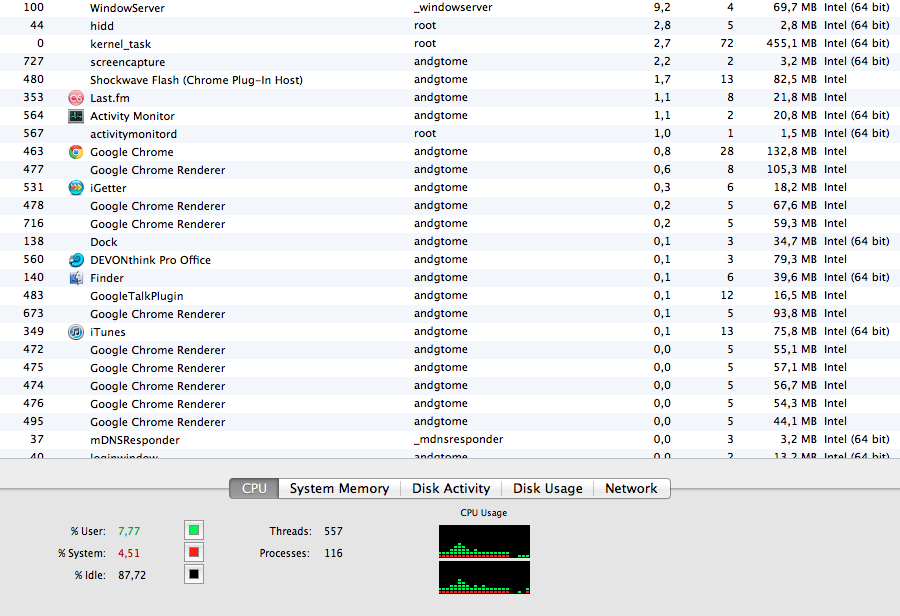Select the Dock process row
Image resolution: width=900 pixels, height=616 pixels.
point(450,242)
